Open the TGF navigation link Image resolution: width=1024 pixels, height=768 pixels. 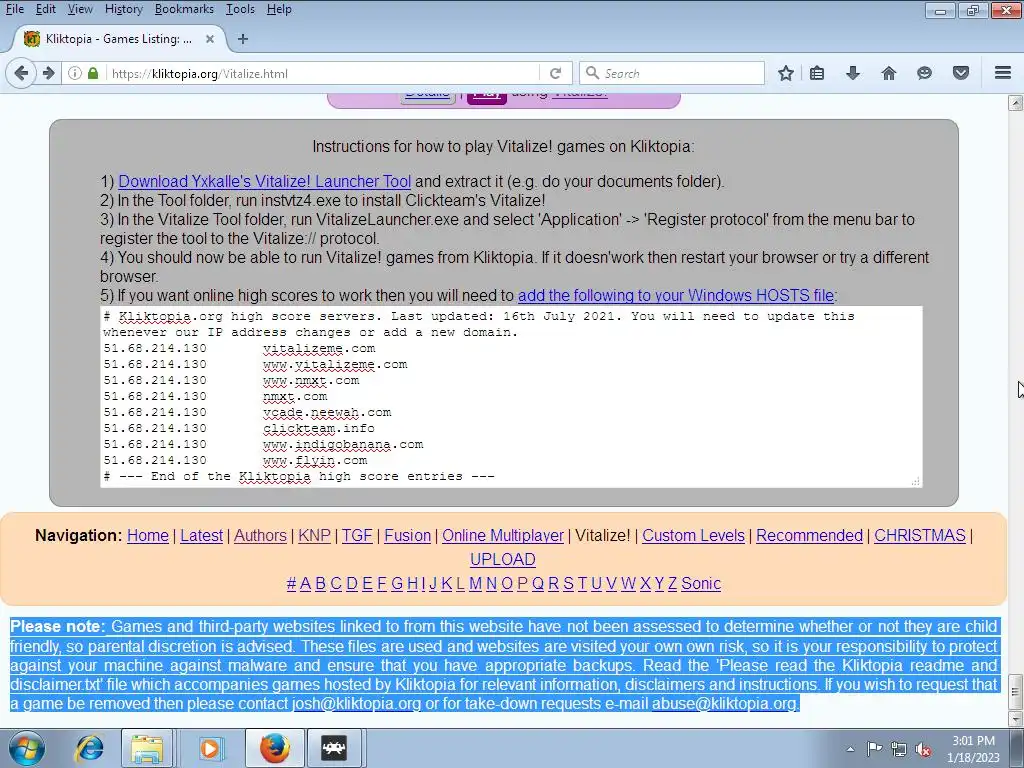click(x=357, y=536)
